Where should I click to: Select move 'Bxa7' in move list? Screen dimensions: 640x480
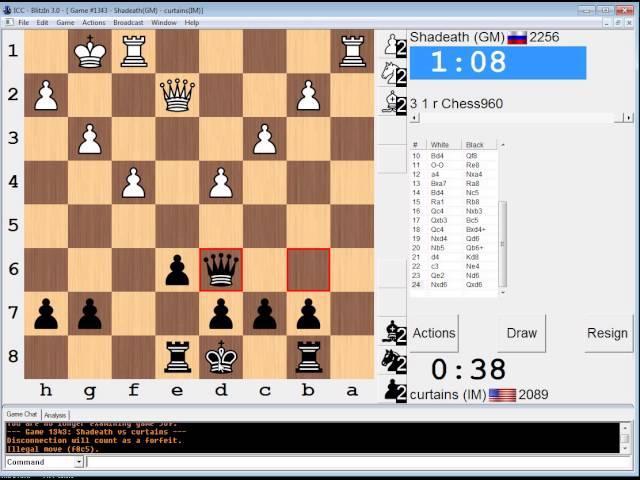pyautogui.click(x=438, y=183)
